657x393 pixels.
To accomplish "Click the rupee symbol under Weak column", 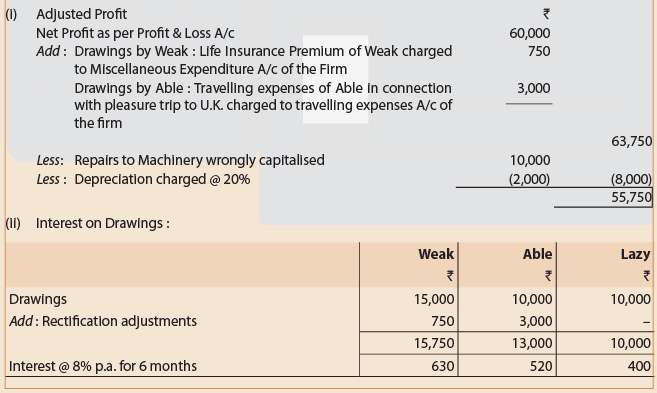I will click(x=450, y=276).
